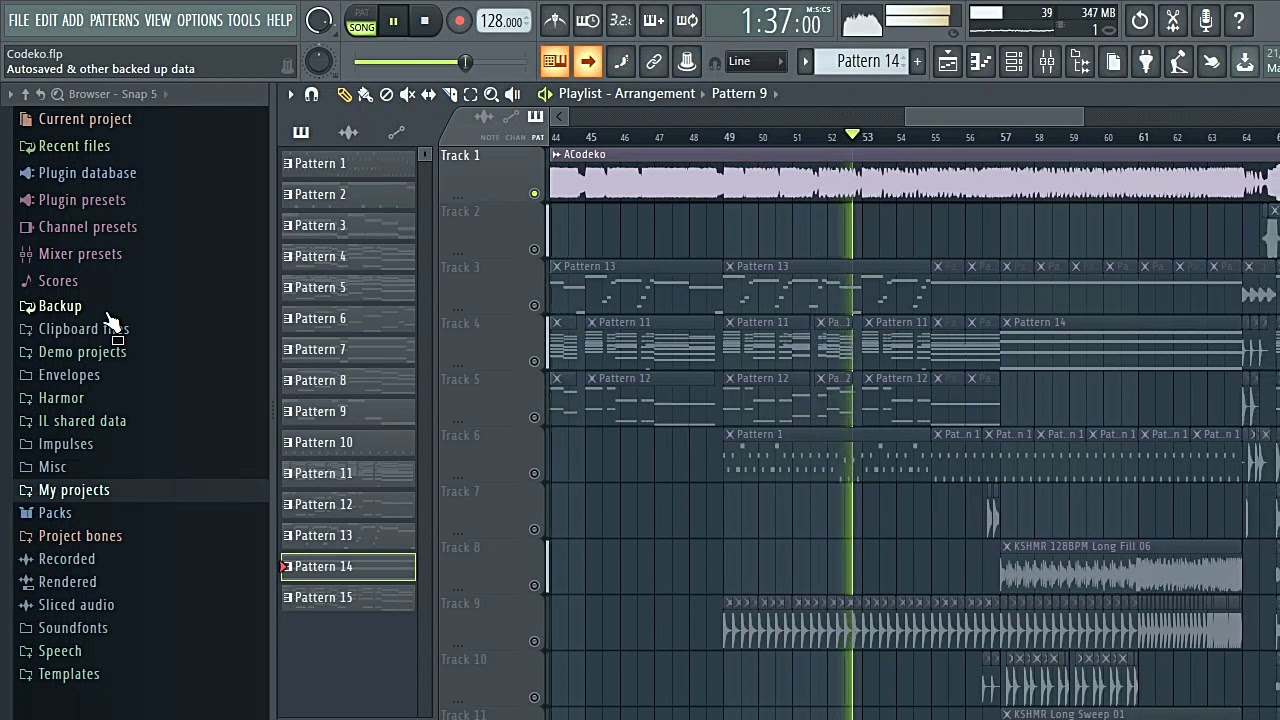This screenshot has width=1280, height=720.
Task: Select the Mute tool in the playlist toolbar
Action: [407, 94]
